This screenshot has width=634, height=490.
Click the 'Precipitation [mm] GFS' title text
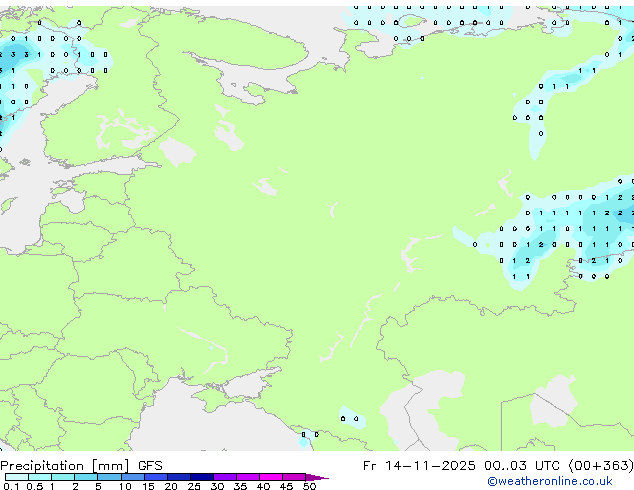[81, 466]
